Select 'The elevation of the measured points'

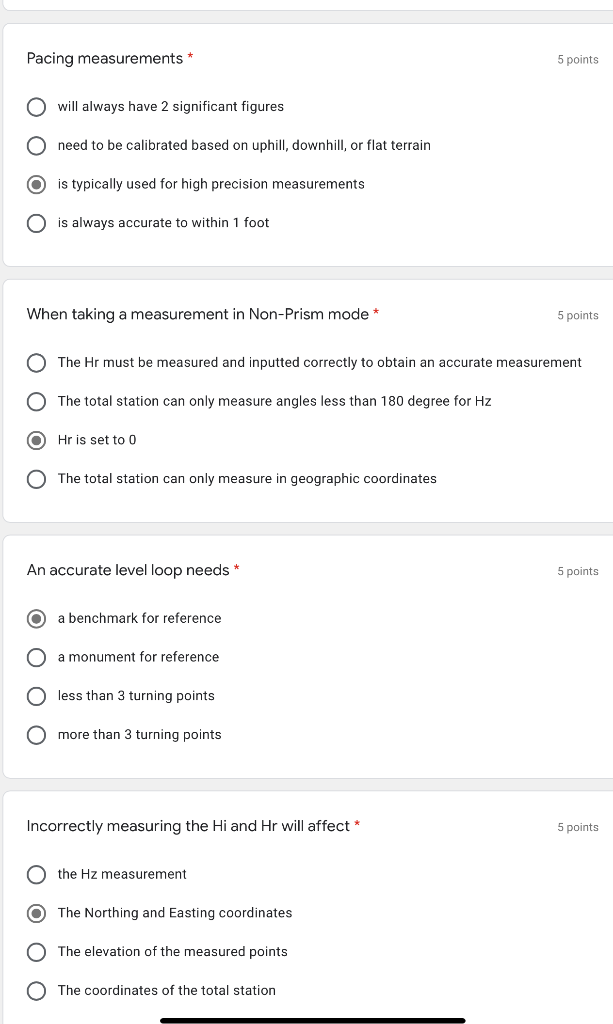(x=36, y=952)
